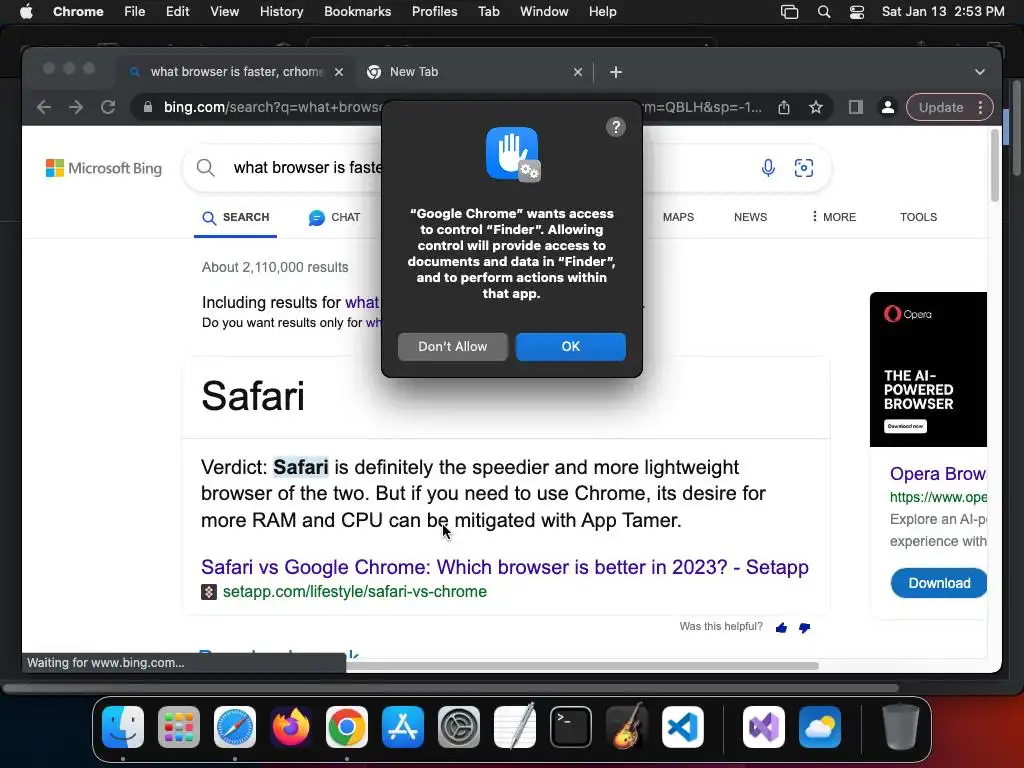Toggle the Chrome side panel icon
The height and width of the screenshot is (768, 1024).
(x=856, y=107)
